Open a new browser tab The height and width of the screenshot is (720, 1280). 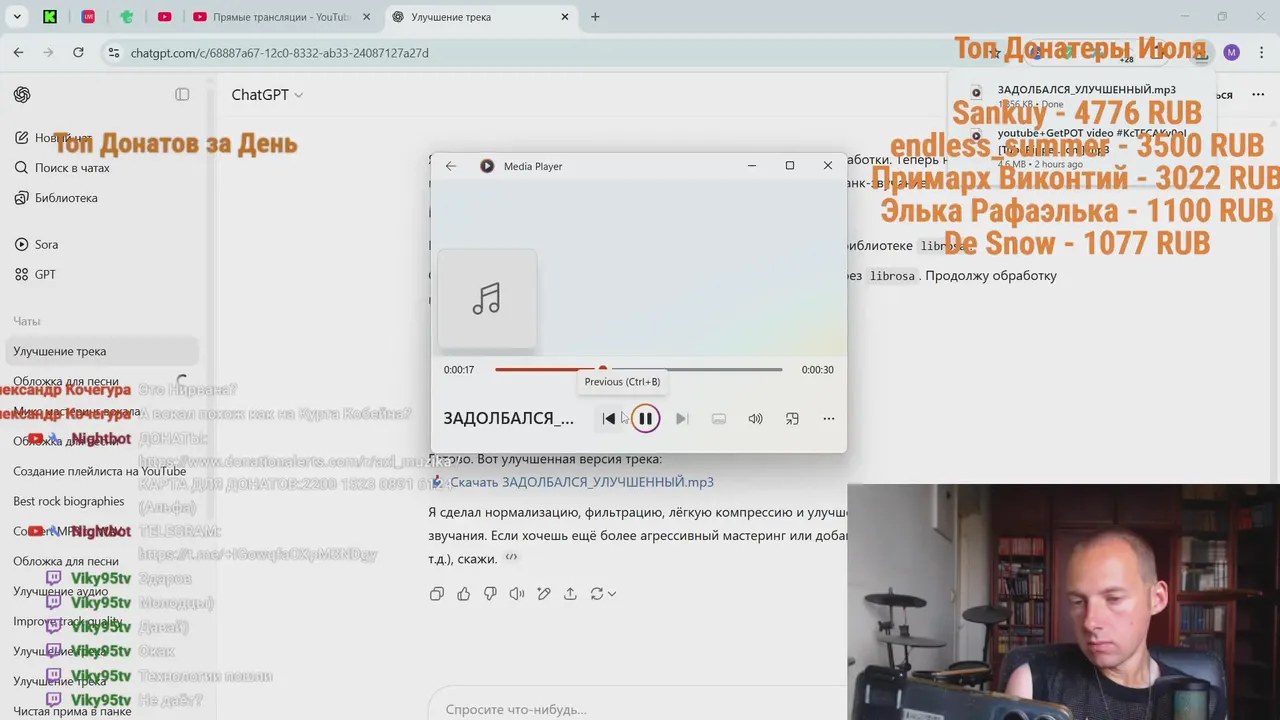point(595,17)
